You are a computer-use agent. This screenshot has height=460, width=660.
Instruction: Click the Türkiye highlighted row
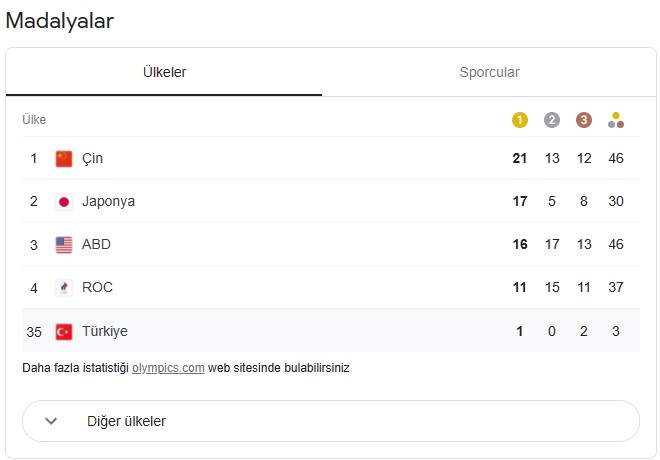coord(331,330)
